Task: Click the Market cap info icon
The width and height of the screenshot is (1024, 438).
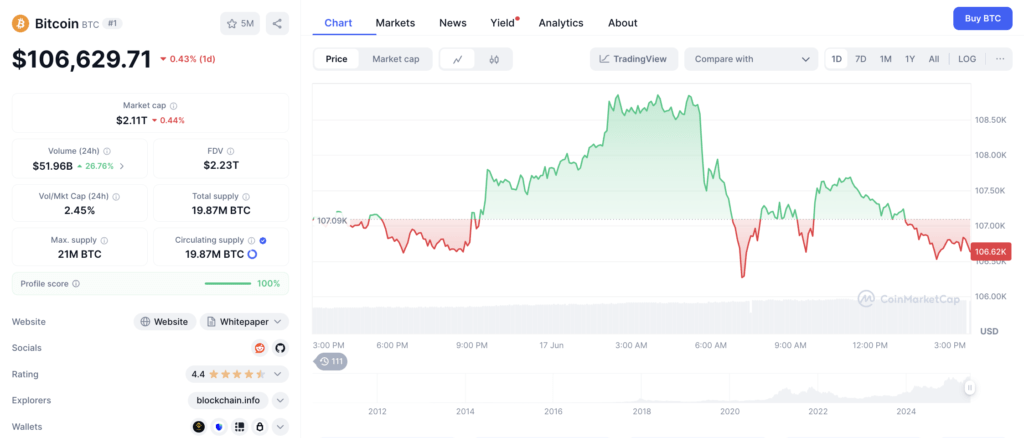Action: (x=174, y=106)
